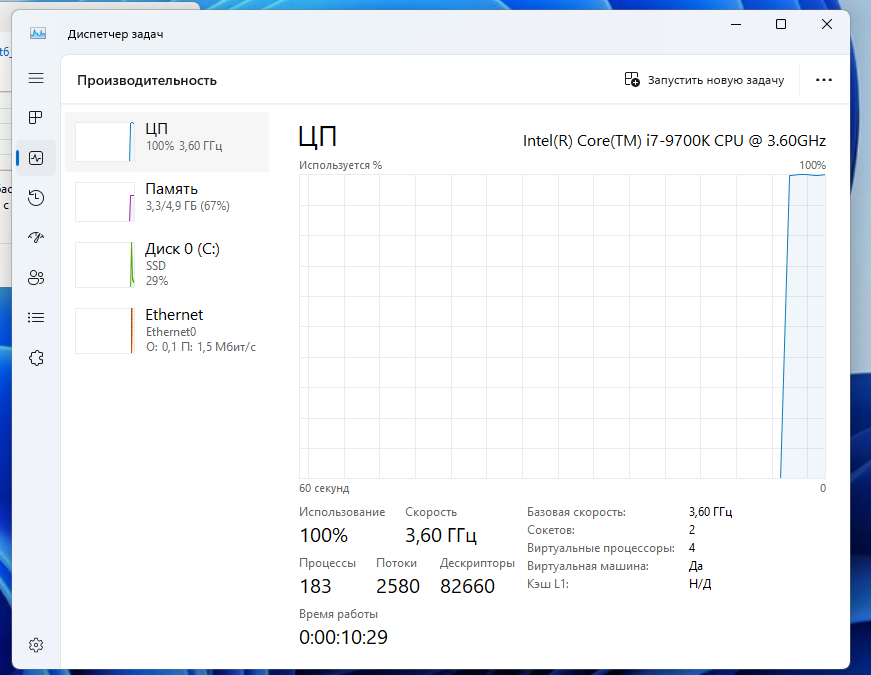Click the Да virtual machine value
The image size is (871, 675).
696,566
